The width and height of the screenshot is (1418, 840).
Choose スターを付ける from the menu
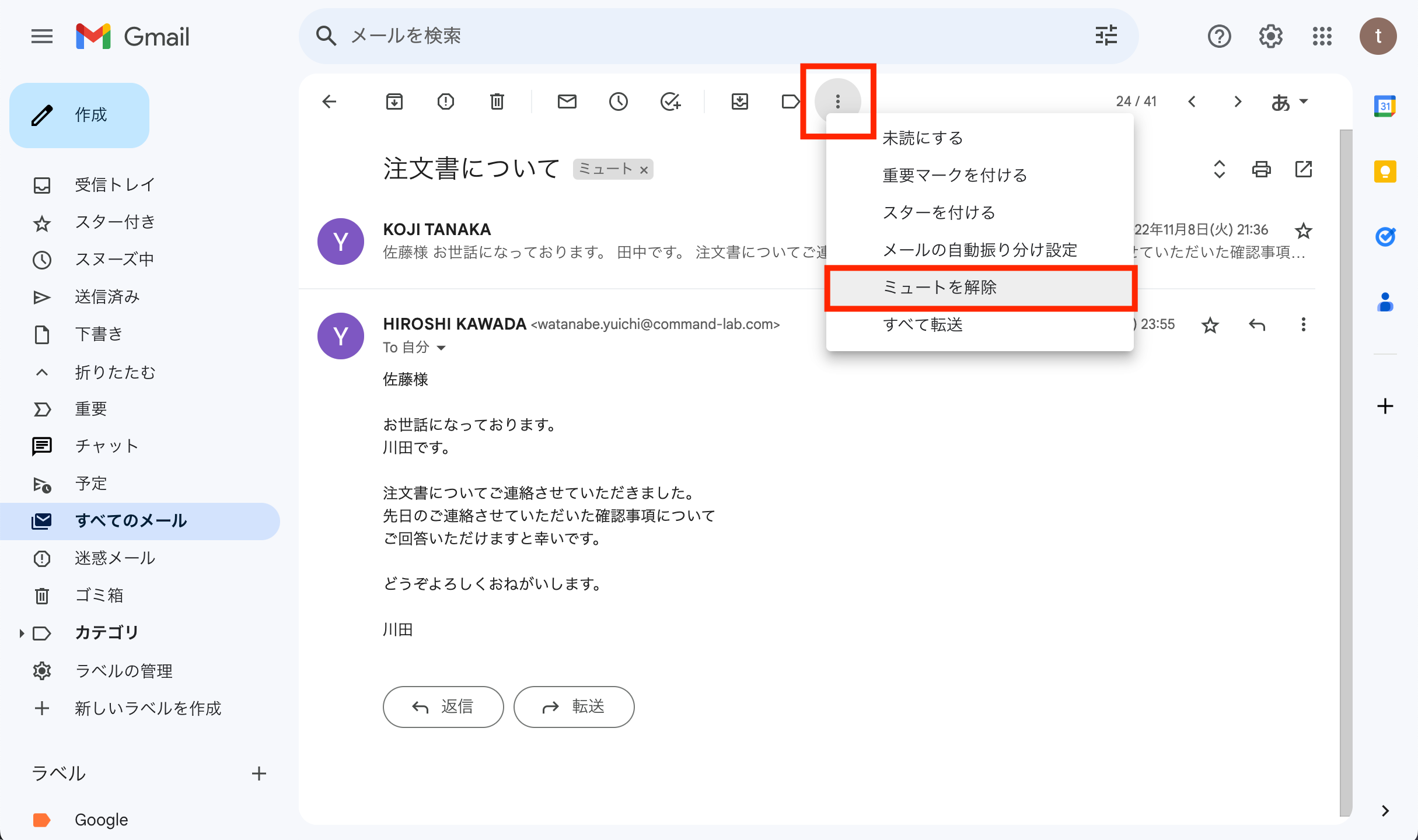[x=979, y=213]
